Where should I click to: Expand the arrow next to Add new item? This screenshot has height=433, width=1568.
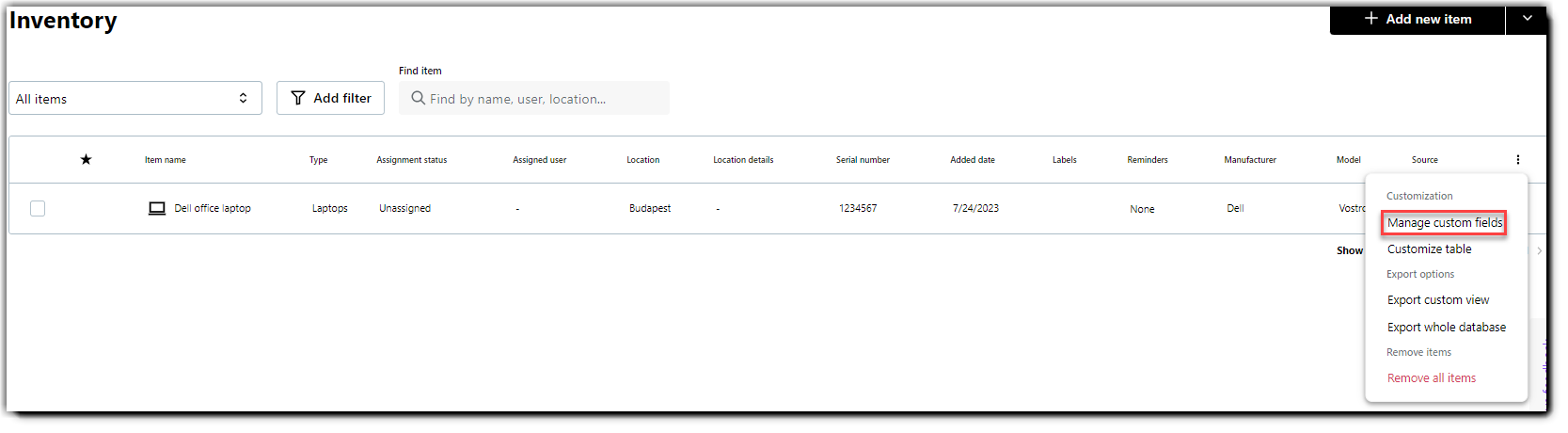click(x=1528, y=19)
